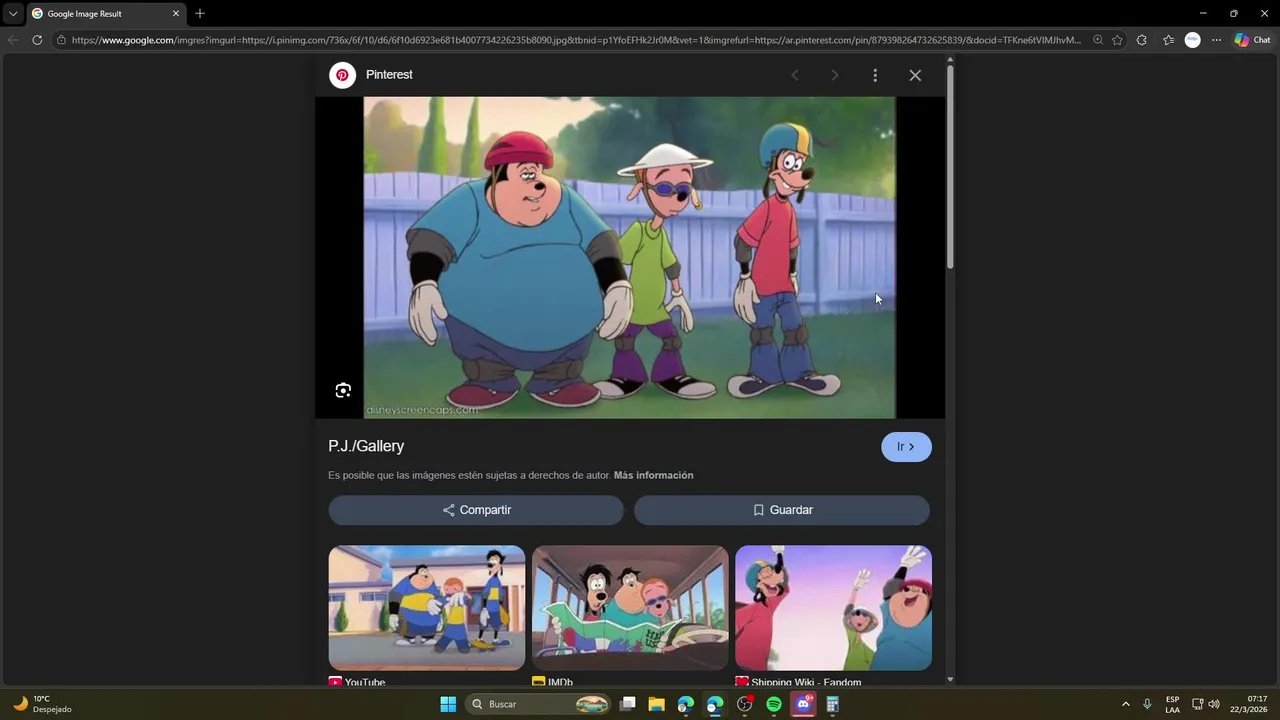Open Discord from the taskbar

pyautogui.click(x=803, y=704)
